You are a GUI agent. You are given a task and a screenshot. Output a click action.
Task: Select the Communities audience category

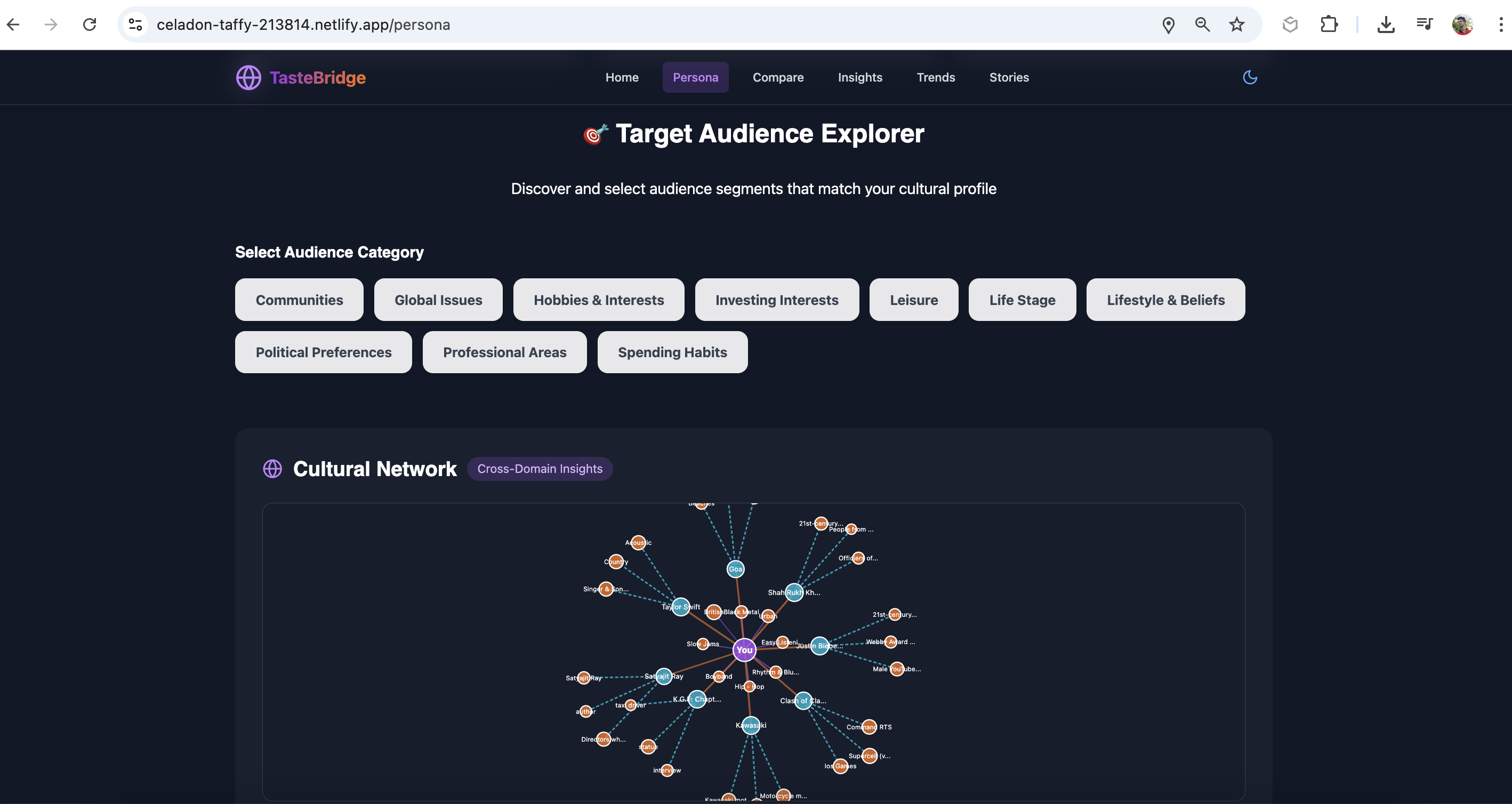click(x=299, y=300)
